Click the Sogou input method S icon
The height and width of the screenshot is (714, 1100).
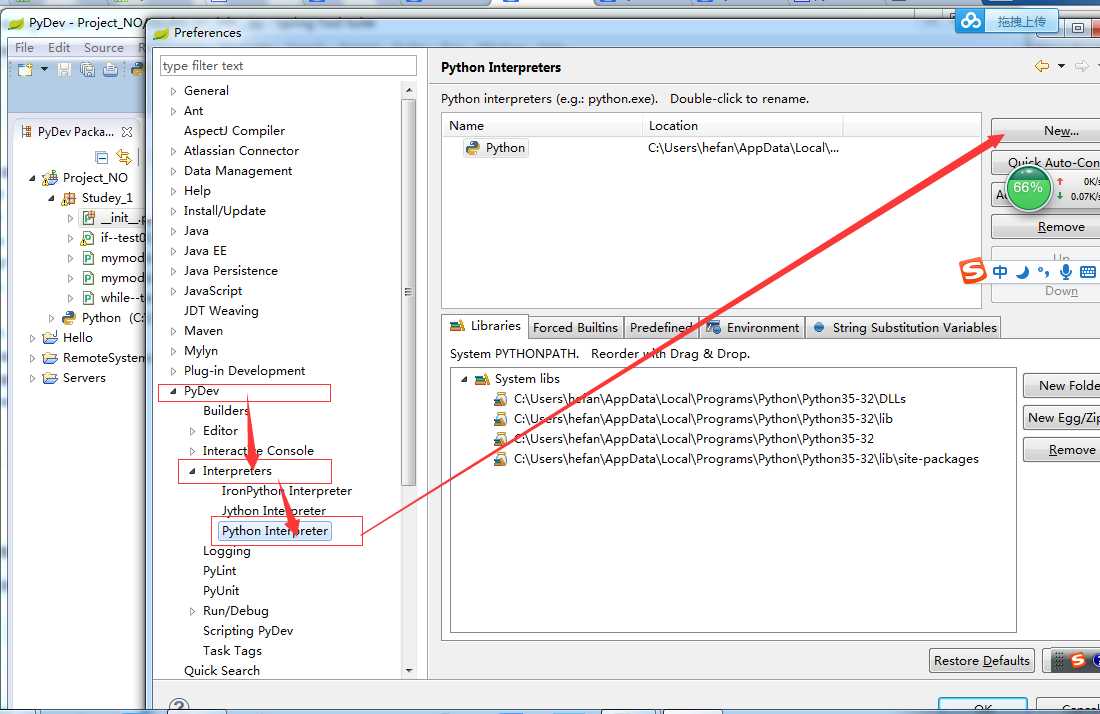973,271
